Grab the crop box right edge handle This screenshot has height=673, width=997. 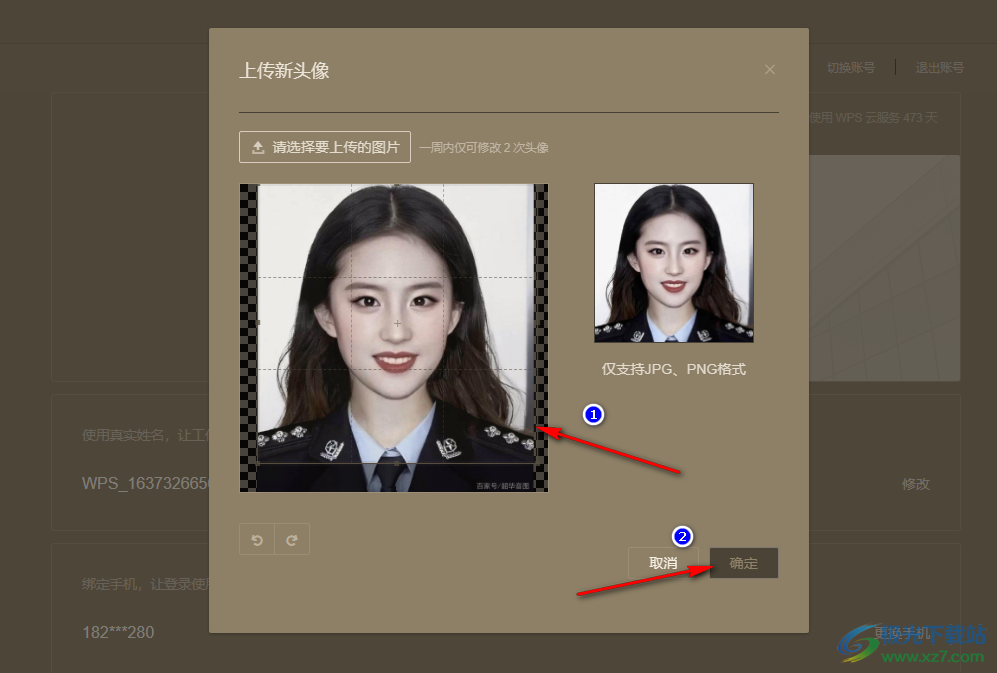(x=535, y=323)
